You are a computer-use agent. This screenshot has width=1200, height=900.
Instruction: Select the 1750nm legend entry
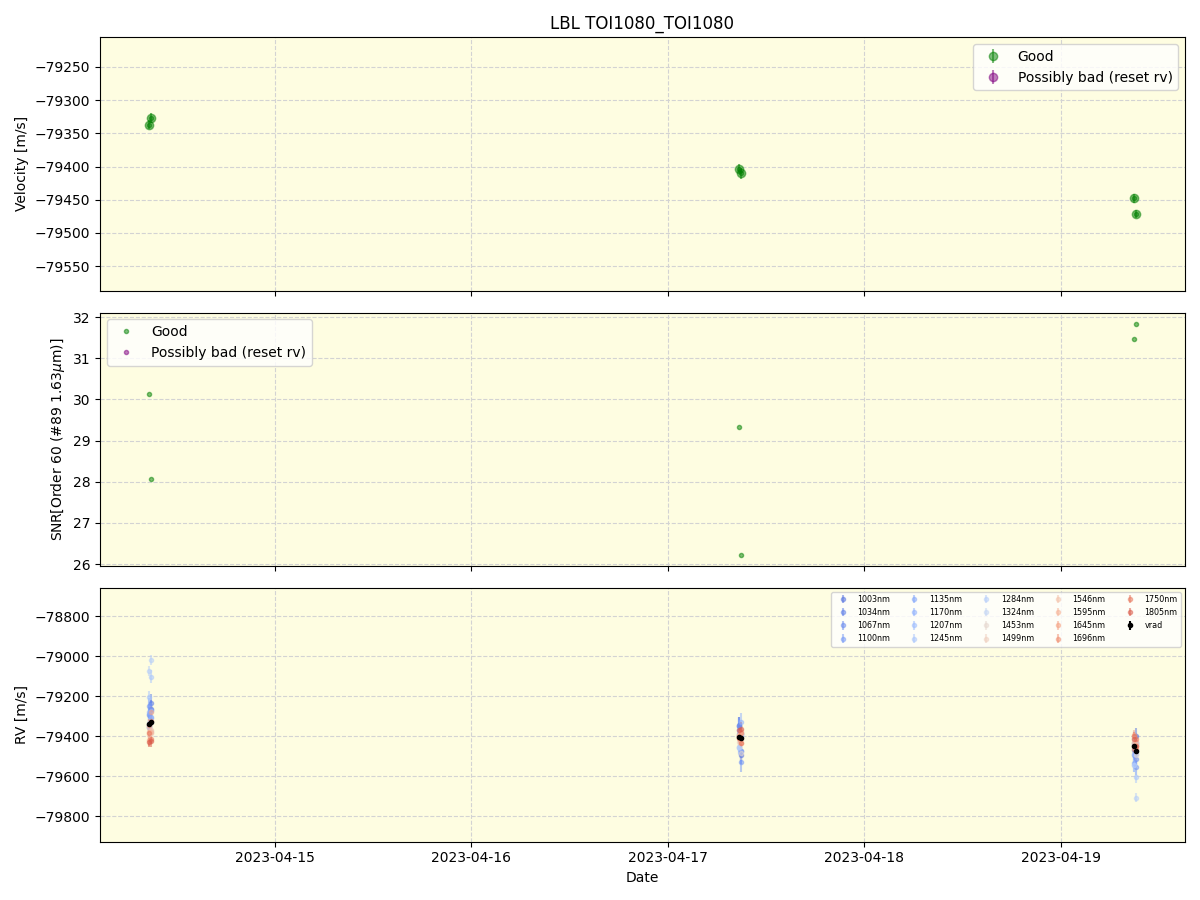[x=1152, y=599]
